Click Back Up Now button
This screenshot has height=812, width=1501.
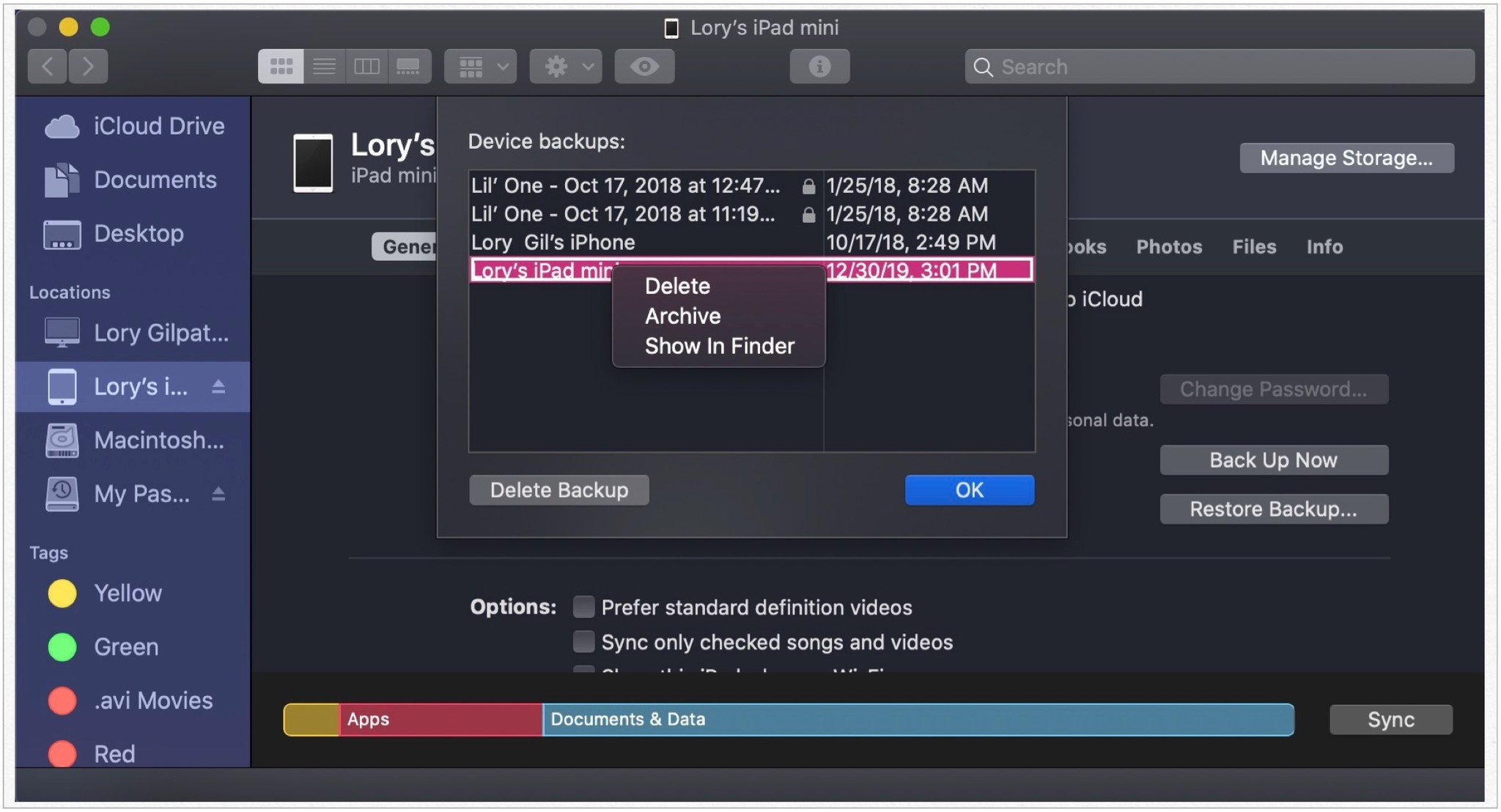click(x=1274, y=460)
